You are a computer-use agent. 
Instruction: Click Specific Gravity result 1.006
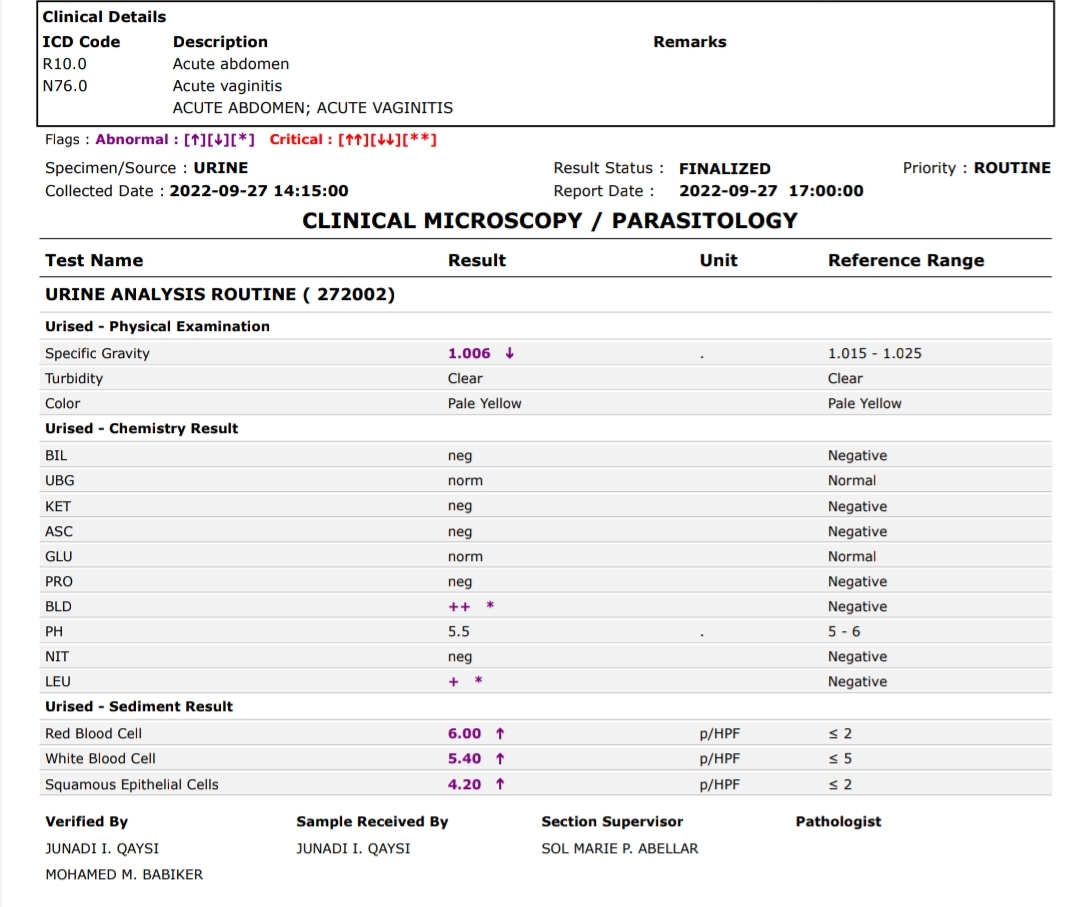pos(469,353)
